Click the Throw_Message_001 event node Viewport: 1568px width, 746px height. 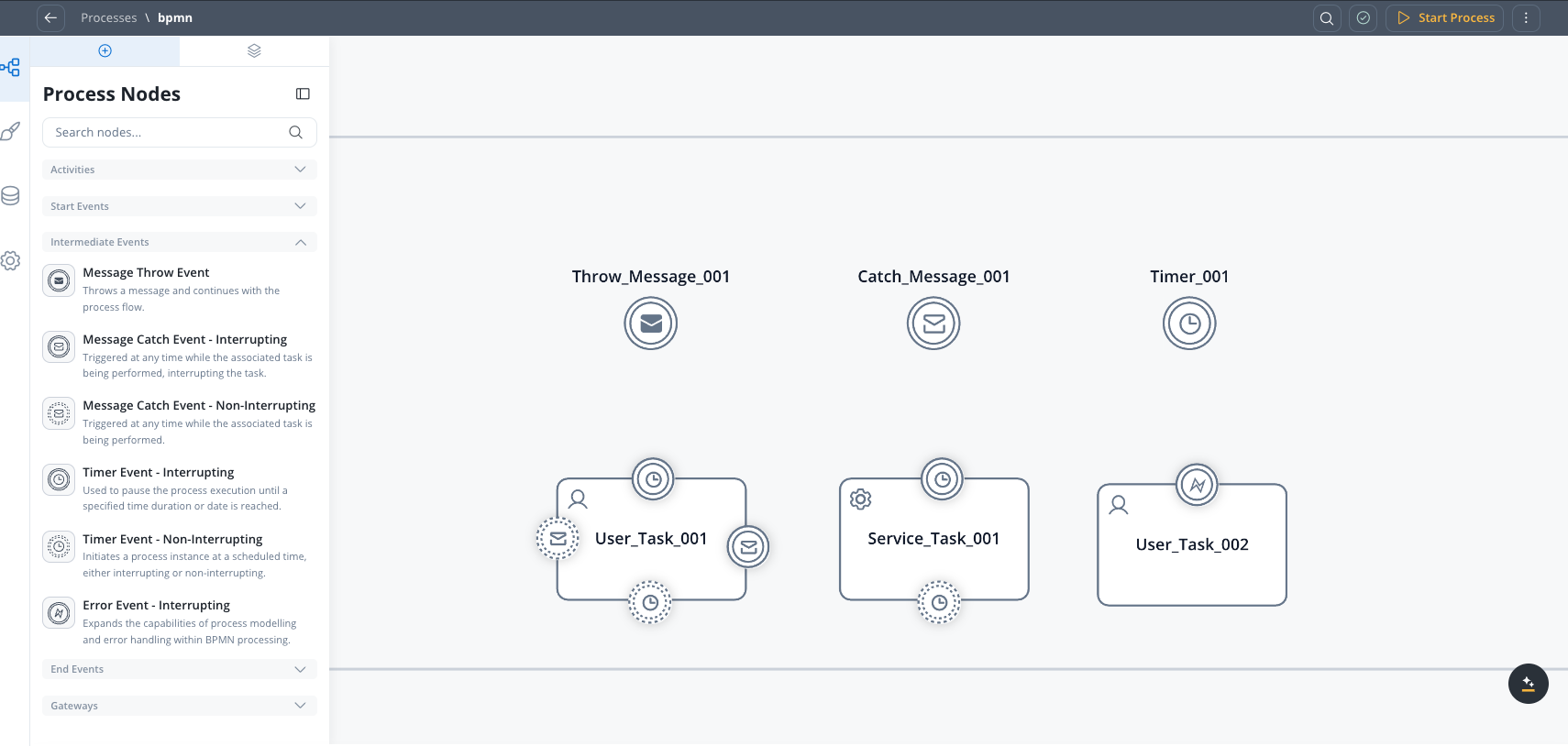point(651,324)
